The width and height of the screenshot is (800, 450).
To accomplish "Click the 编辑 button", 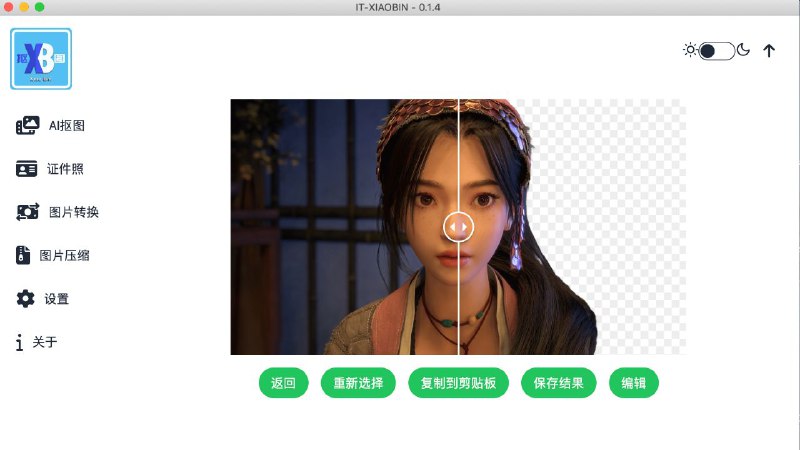I will tap(634, 383).
